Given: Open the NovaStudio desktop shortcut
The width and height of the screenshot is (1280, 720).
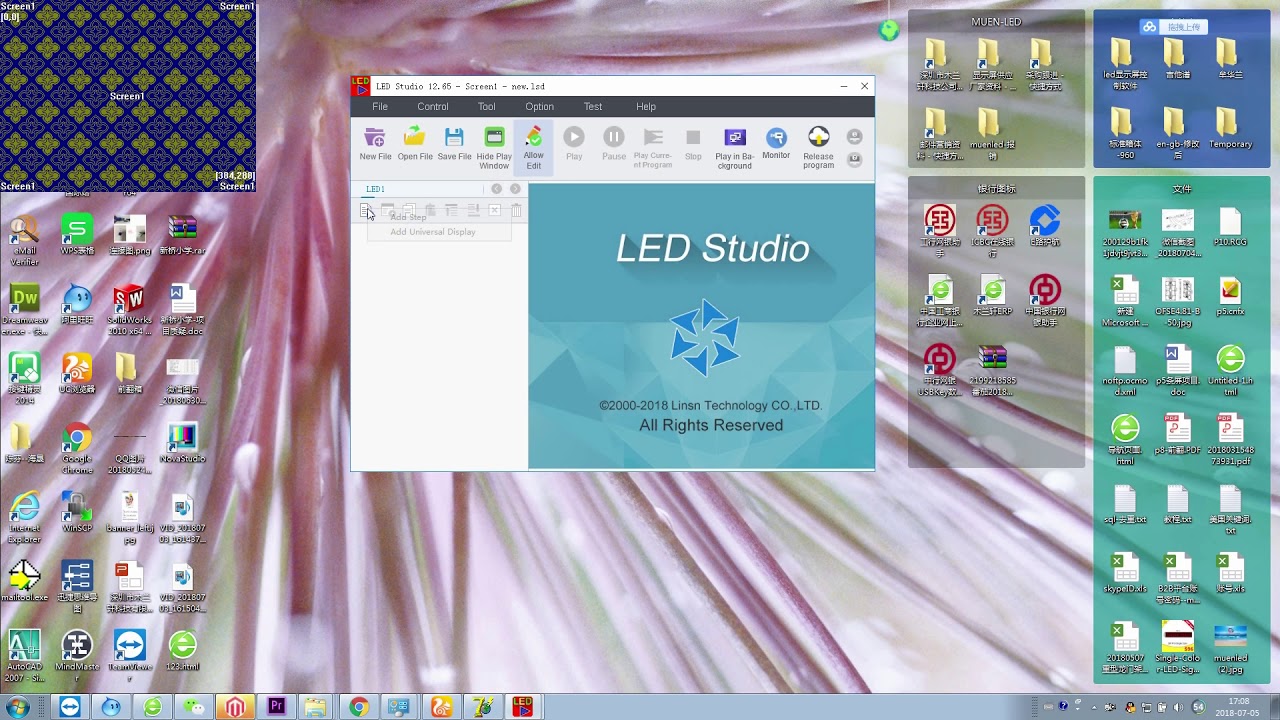Looking at the screenshot, I should tap(182, 442).
